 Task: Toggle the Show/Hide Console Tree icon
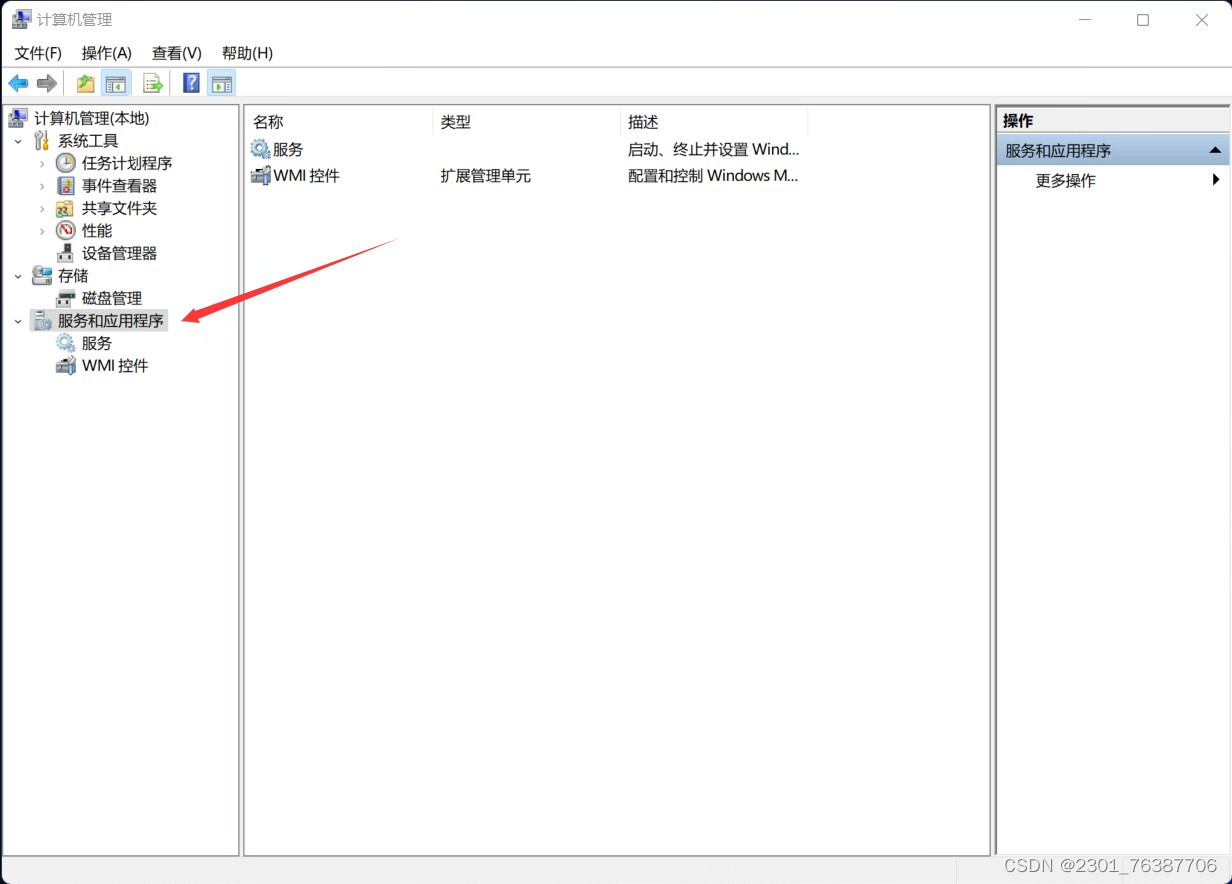[x=116, y=83]
